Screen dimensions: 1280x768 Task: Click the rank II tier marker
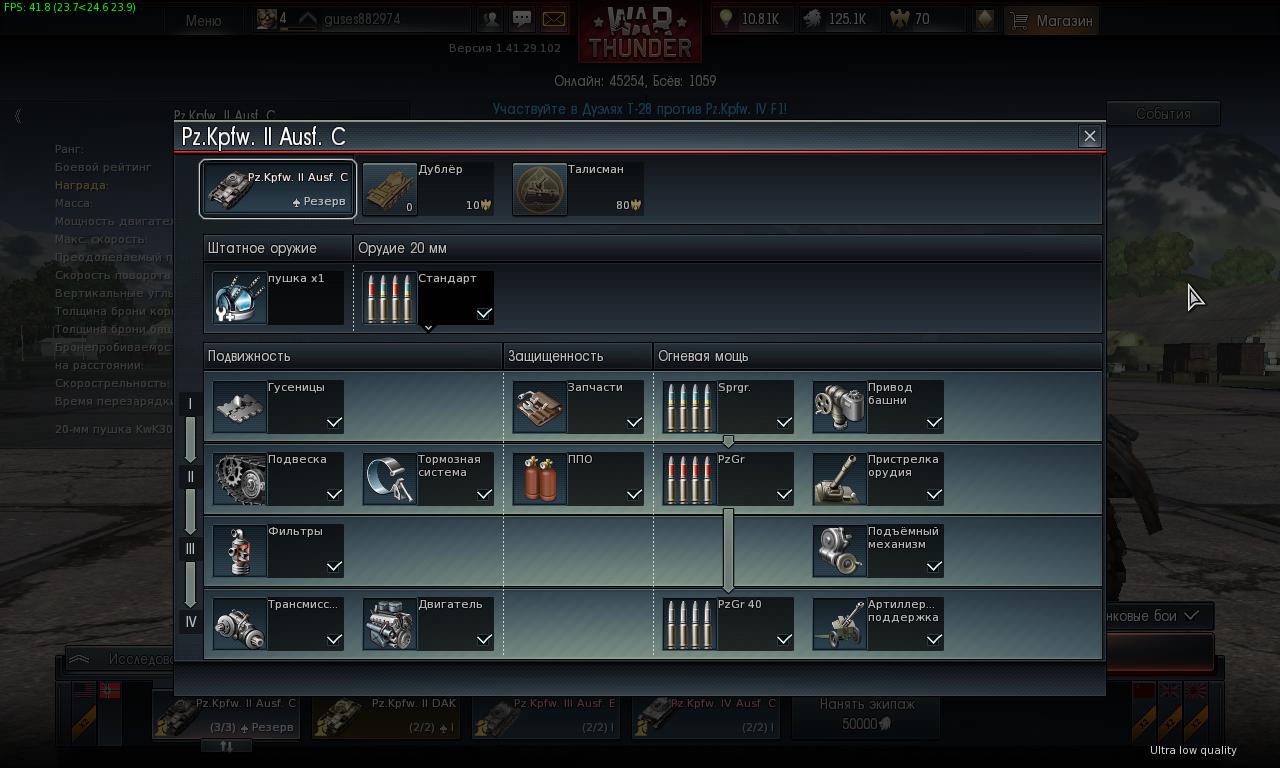click(190, 477)
